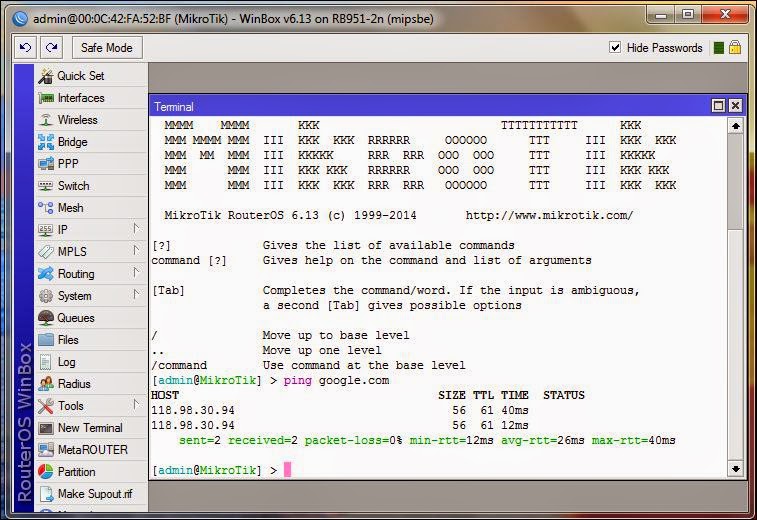This screenshot has width=757, height=520.
Task: Click the MPLS menu icon
Action: (x=46, y=252)
